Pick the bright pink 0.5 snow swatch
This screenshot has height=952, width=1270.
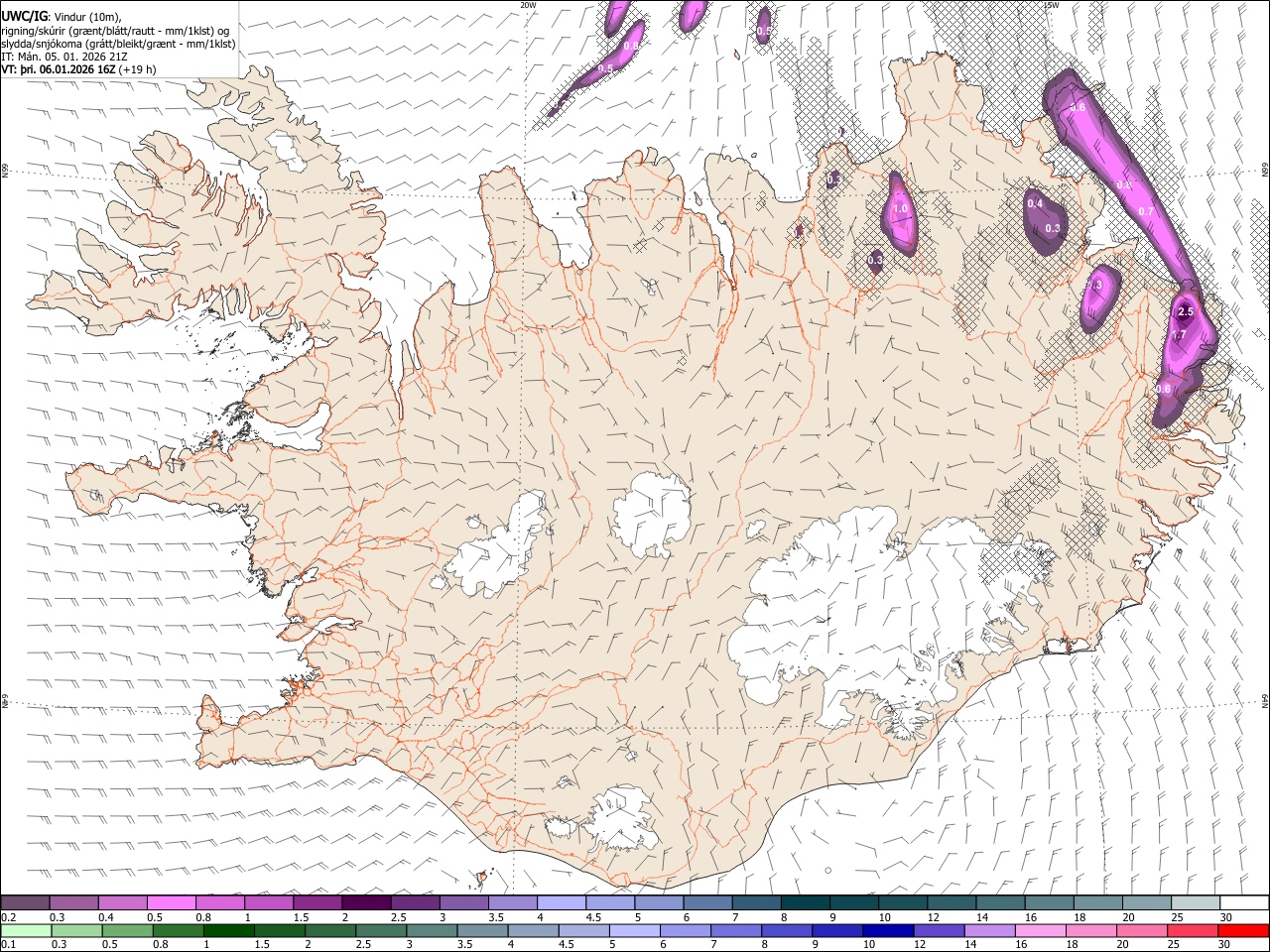pyautogui.click(x=172, y=902)
